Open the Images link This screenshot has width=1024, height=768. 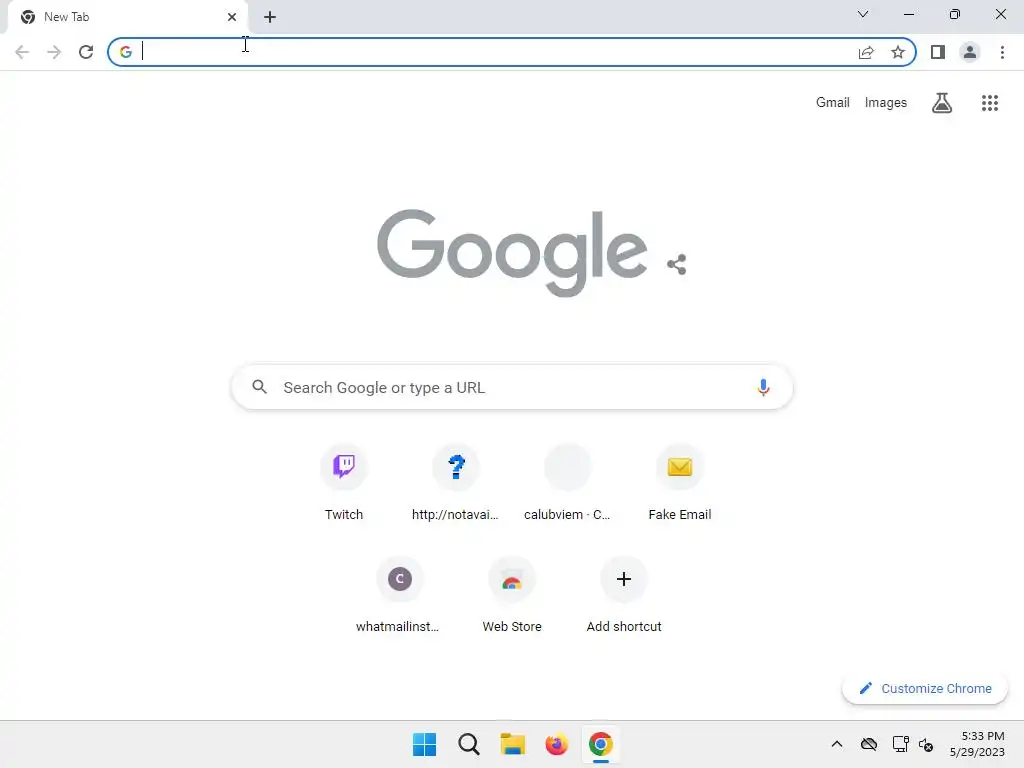886,103
